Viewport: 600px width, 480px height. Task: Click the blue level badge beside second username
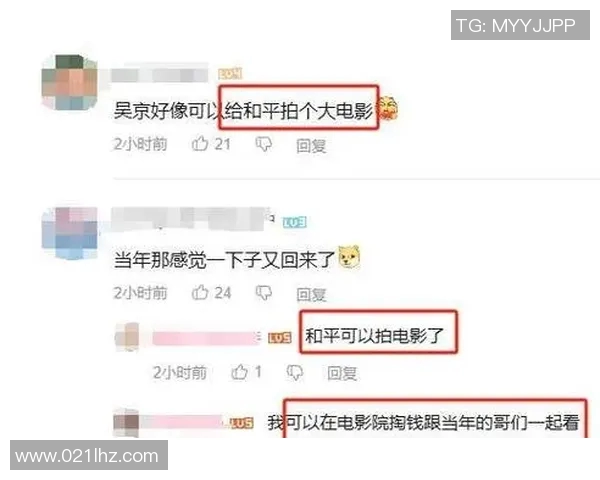(295, 222)
